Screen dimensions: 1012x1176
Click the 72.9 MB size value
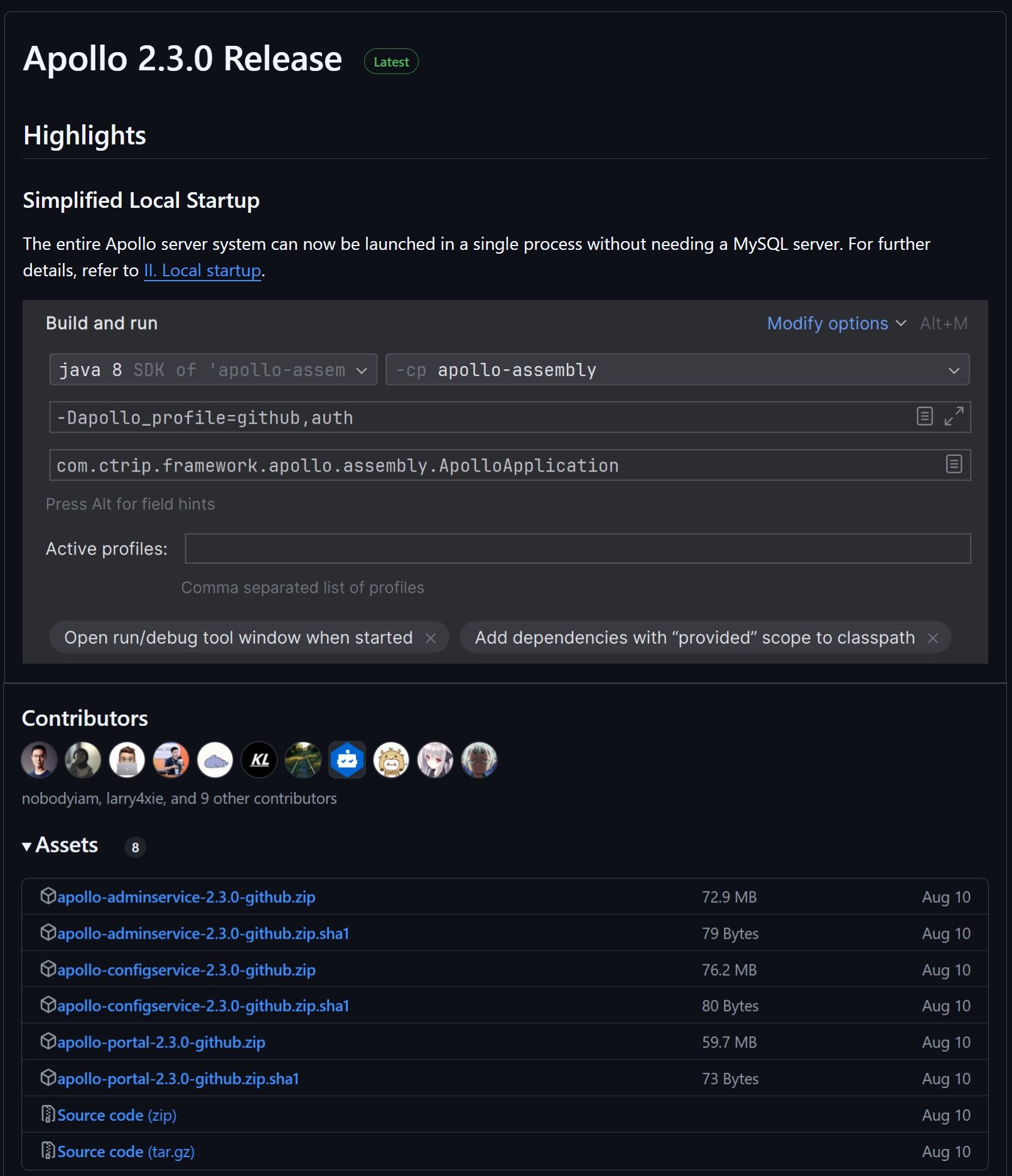pyautogui.click(x=729, y=897)
